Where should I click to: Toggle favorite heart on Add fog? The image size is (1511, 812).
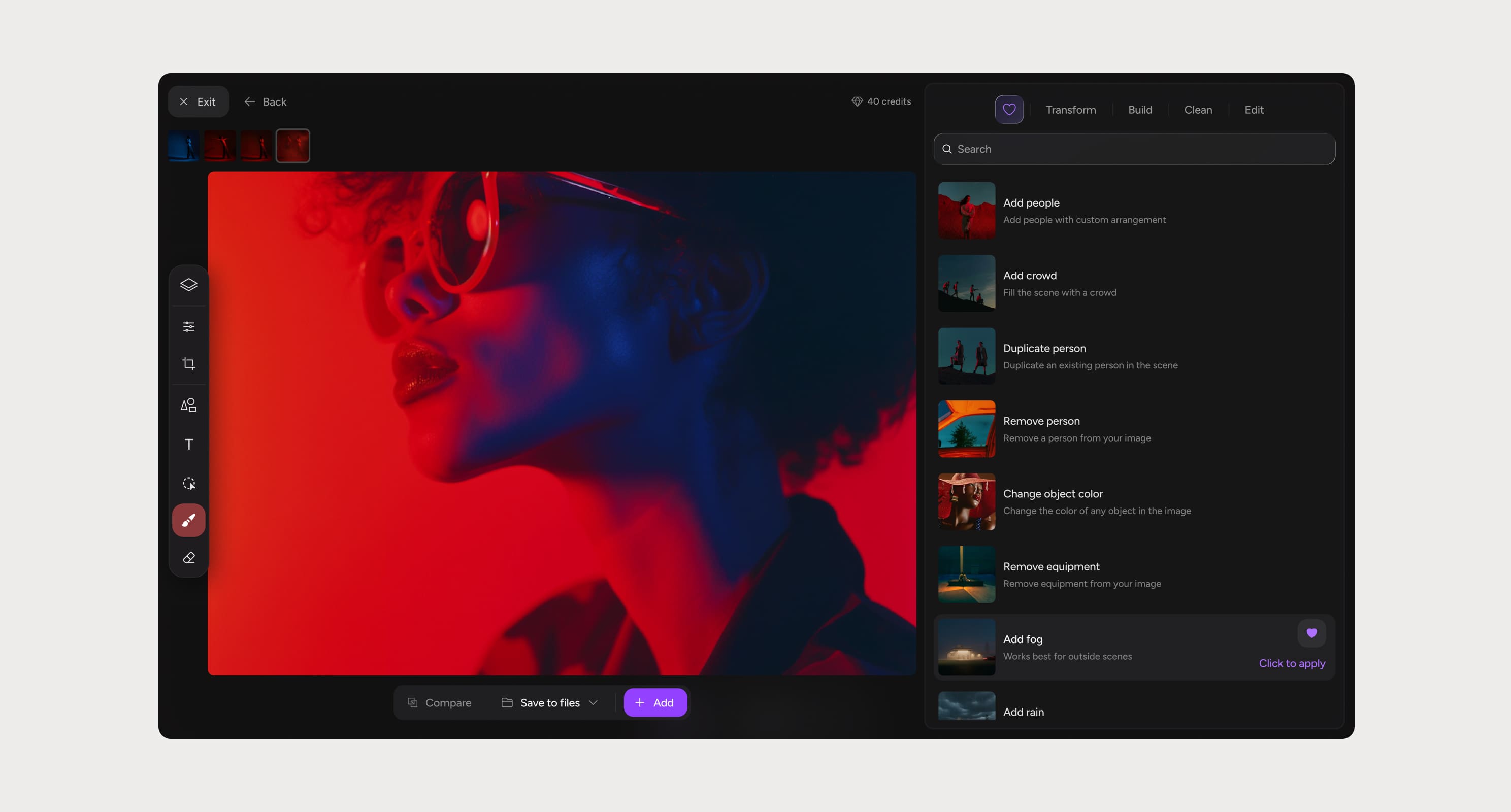point(1311,633)
